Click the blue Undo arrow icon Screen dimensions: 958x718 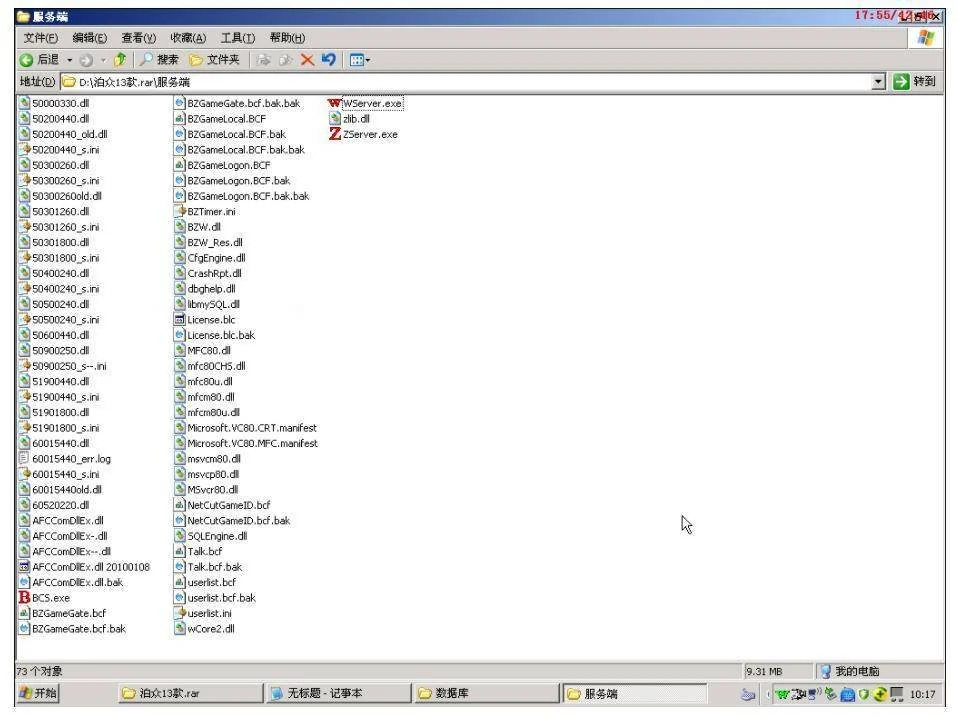[x=328, y=60]
